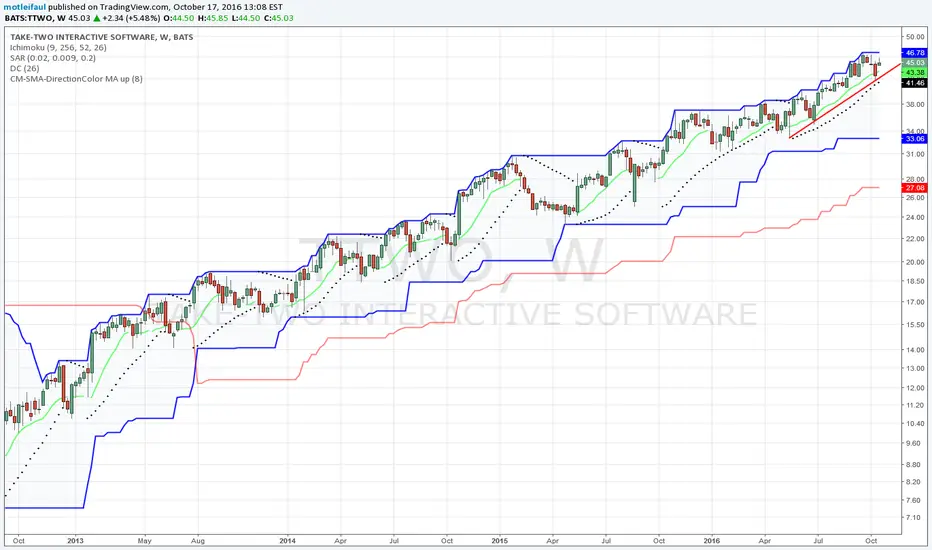Select the +2.34 (+5.48%) change value
Screen dimensions: 932x550
[131, 18]
